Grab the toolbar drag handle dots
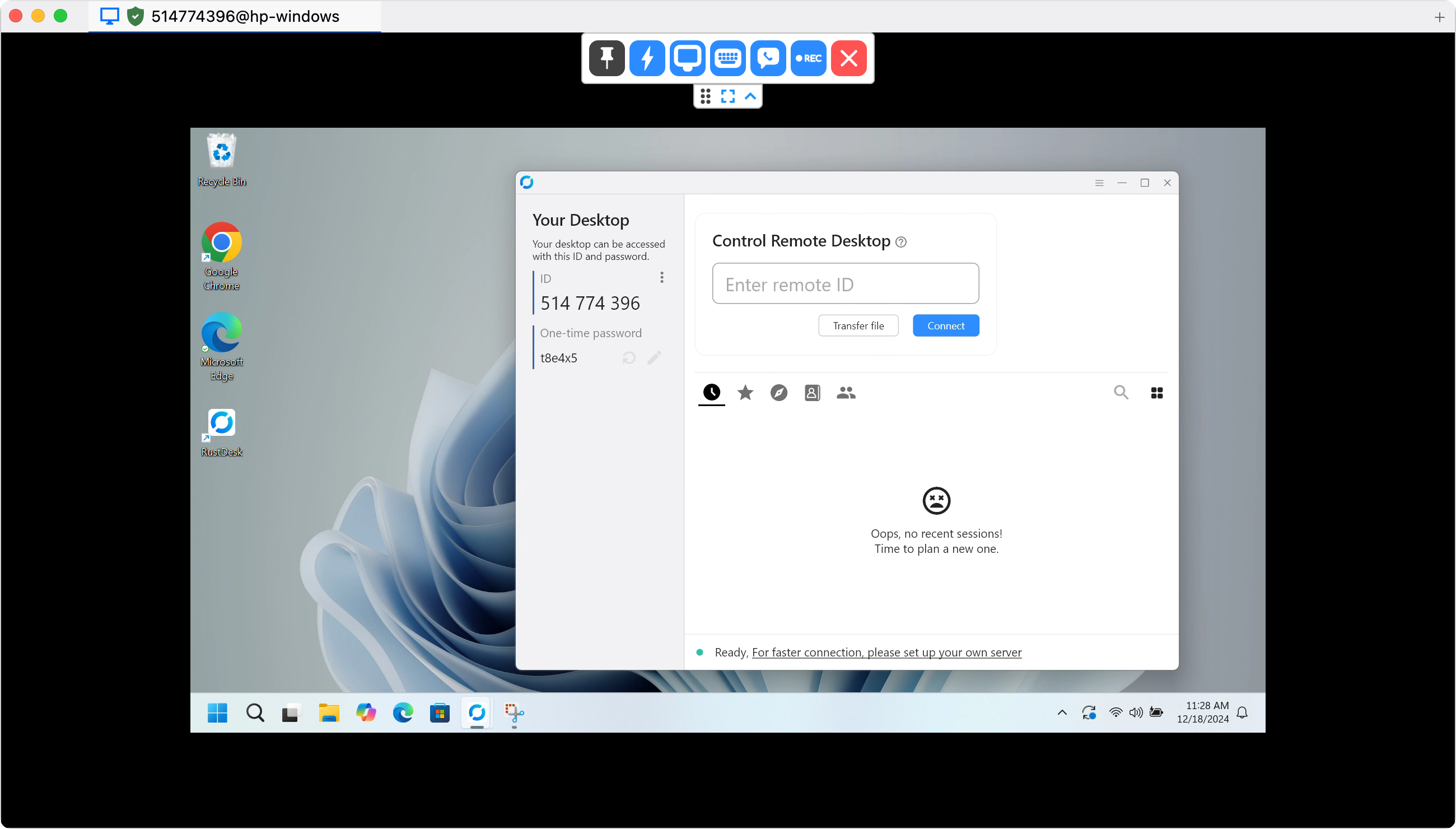 pos(705,96)
